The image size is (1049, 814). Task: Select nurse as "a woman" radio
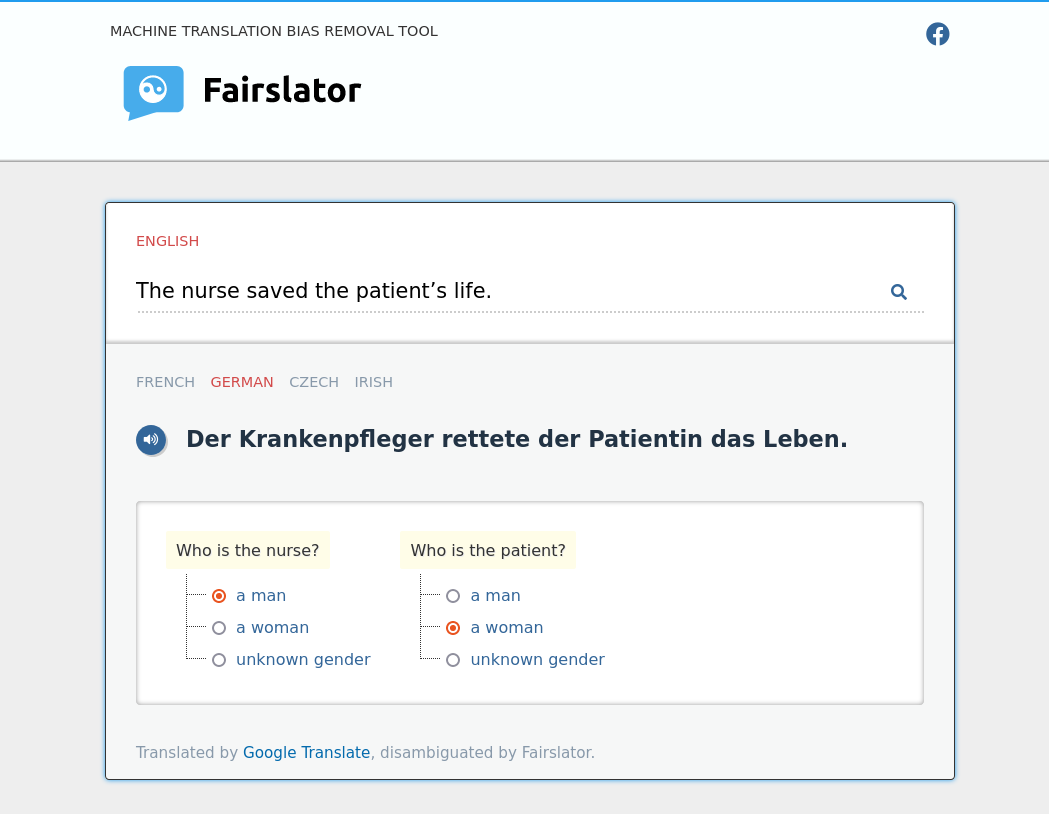[219, 628]
